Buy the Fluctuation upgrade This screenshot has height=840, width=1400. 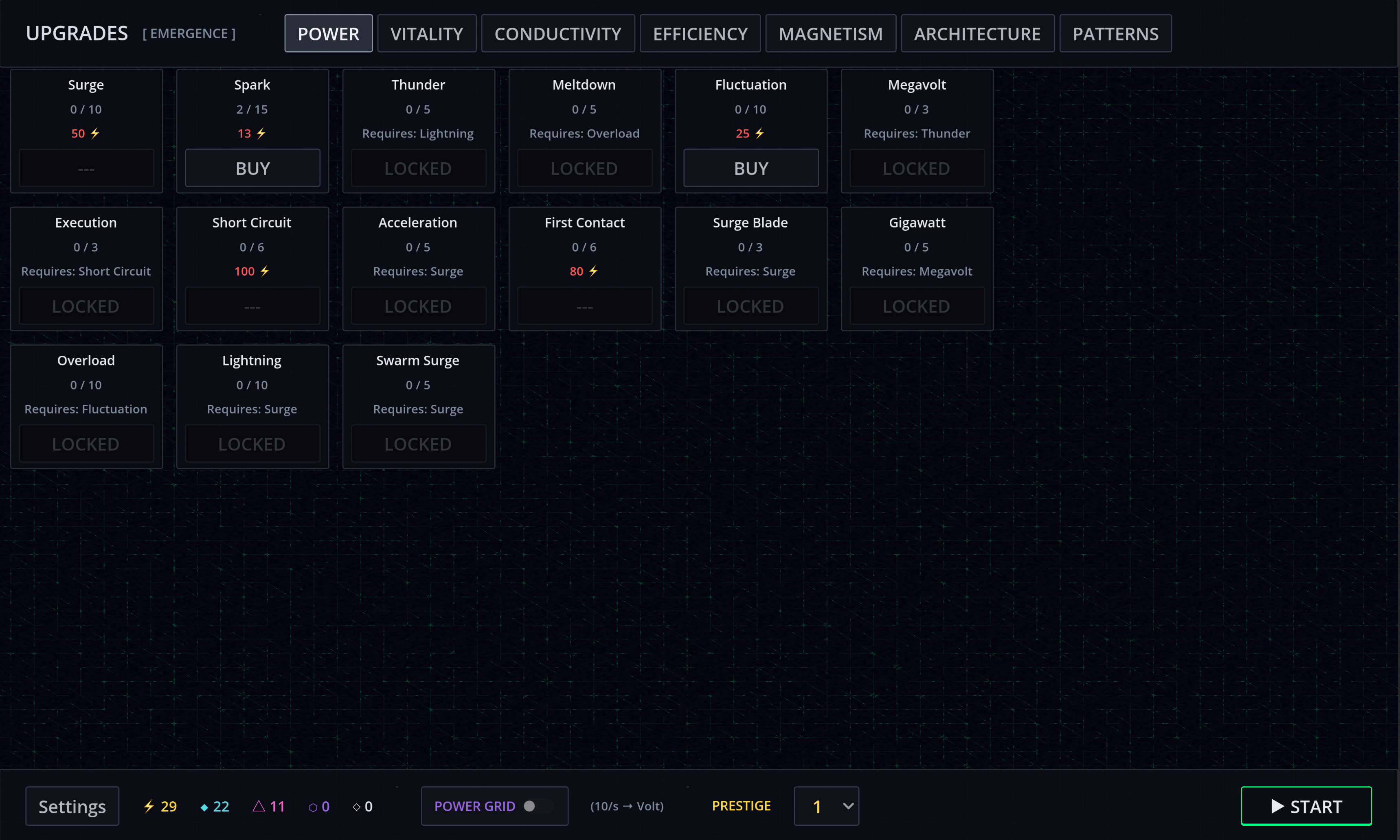[x=750, y=168]
